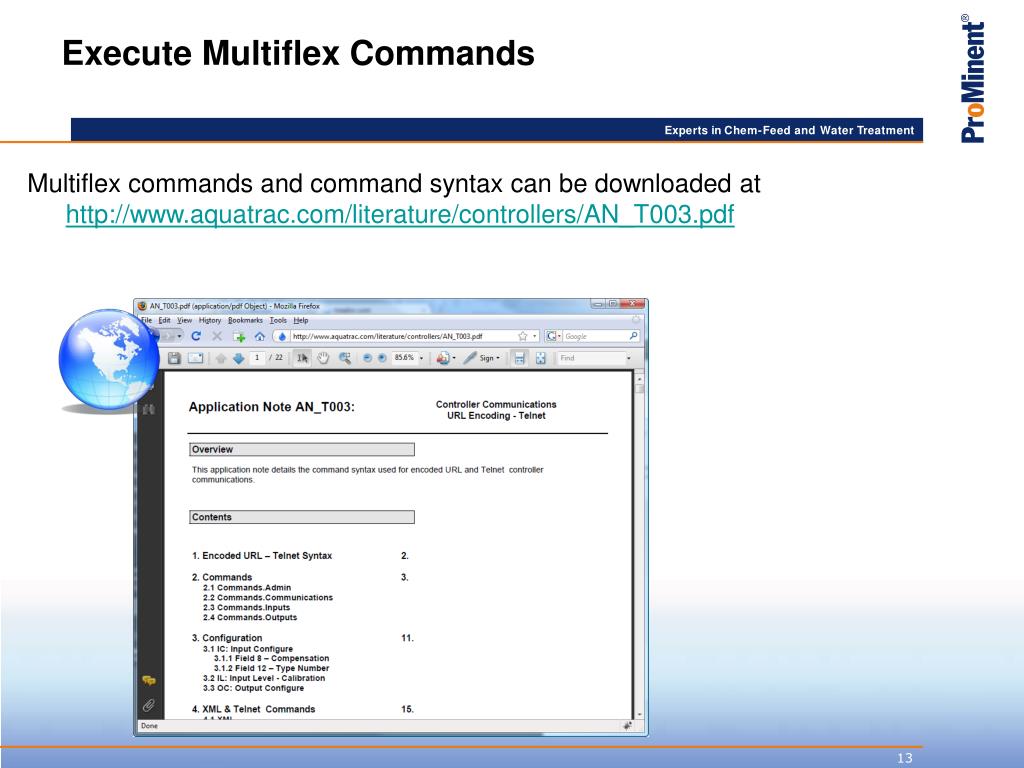Click '2.1 Commands.Admin' entry
The image size is (1024, 768).
click(x=247, y=588)
